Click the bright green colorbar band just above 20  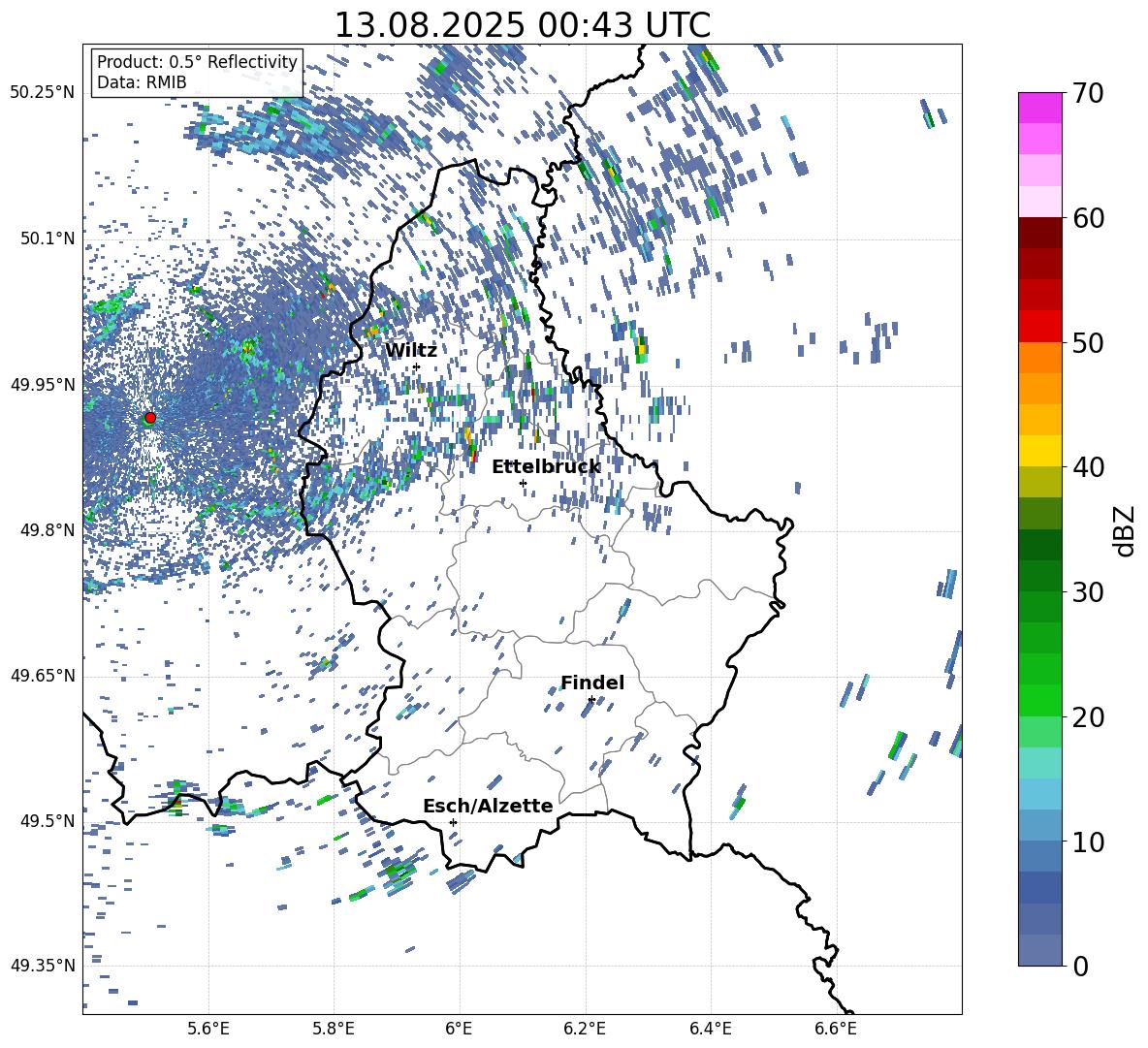1039,700
